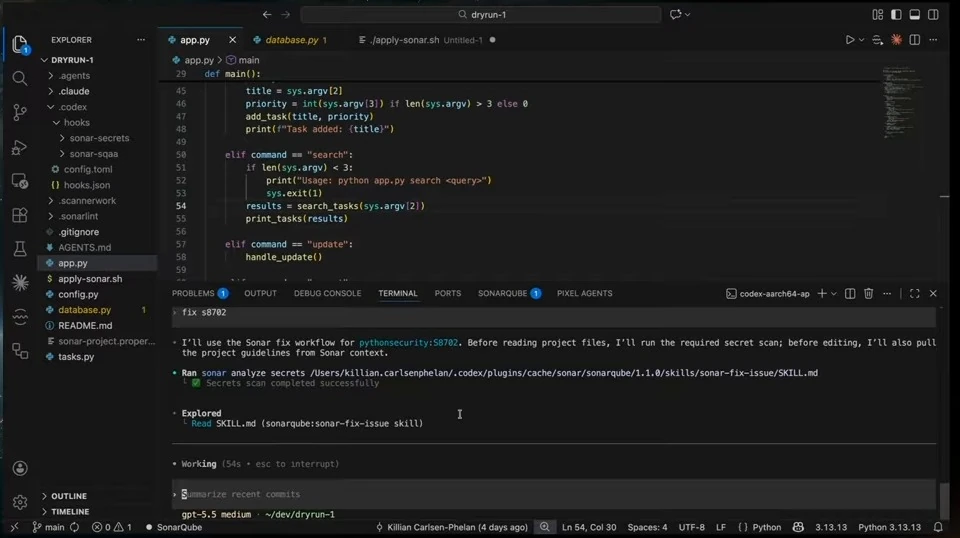Click the Go Forward arrow in title bar
Image resolution: width=960 pixels, height=538 pixels.
tap(285, 14)
